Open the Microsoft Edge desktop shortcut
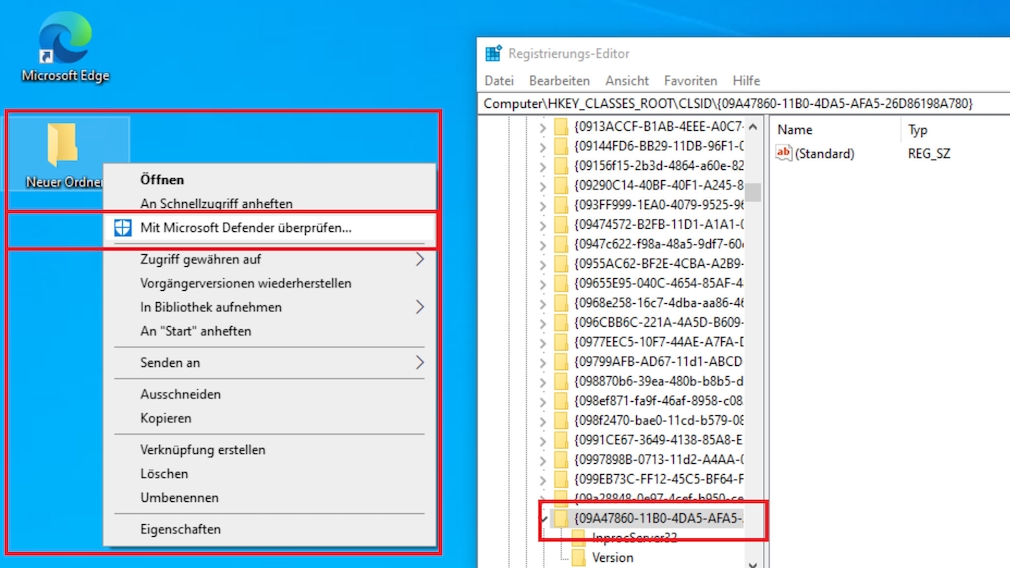This screenshot has width=1010, height=568. pos(64,46)
